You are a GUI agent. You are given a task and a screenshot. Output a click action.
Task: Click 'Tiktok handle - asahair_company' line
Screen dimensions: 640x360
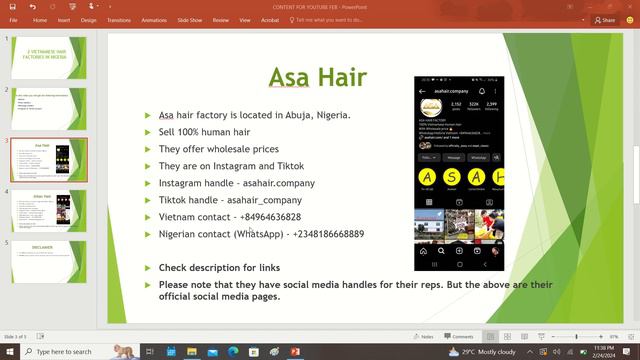[230, 200]
